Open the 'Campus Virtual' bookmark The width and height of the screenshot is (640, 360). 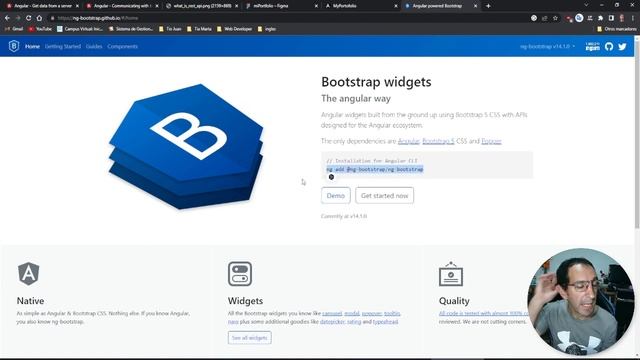pos(80,29)
